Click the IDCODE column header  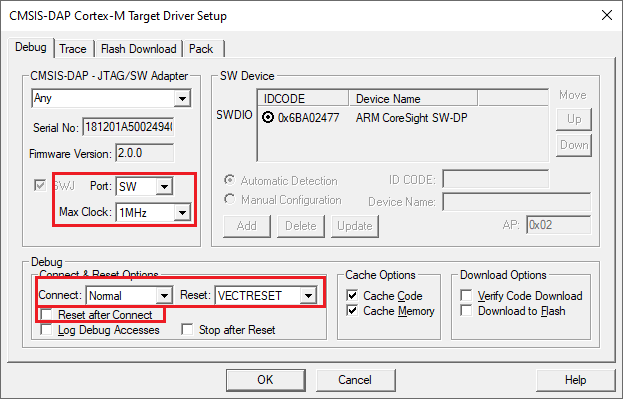[x=303, y=98]
